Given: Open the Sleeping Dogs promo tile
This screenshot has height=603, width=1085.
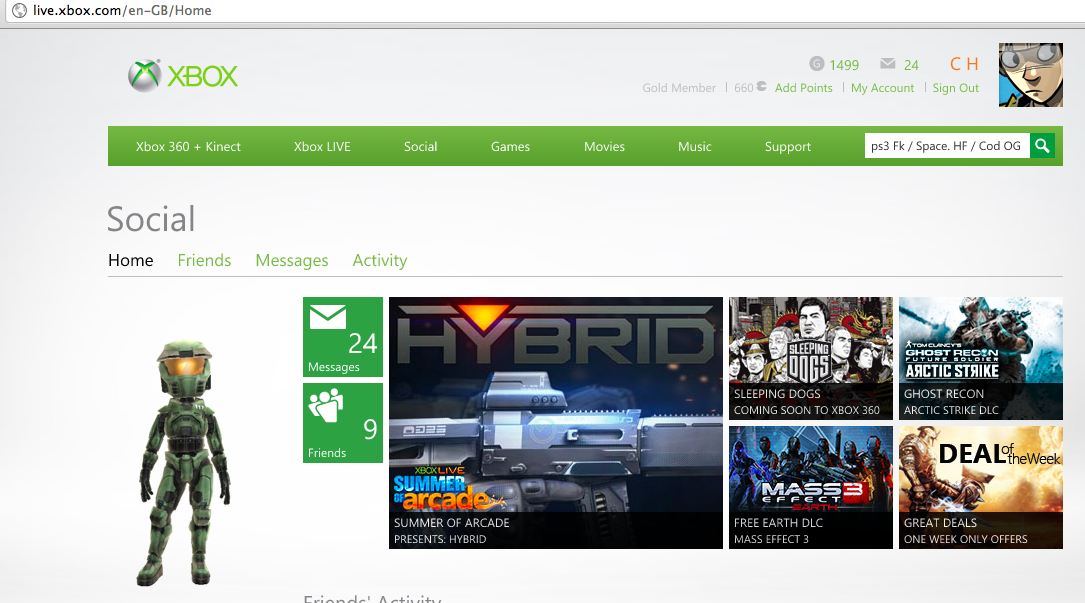Looking at the screenshot, I should pos(810,358).
